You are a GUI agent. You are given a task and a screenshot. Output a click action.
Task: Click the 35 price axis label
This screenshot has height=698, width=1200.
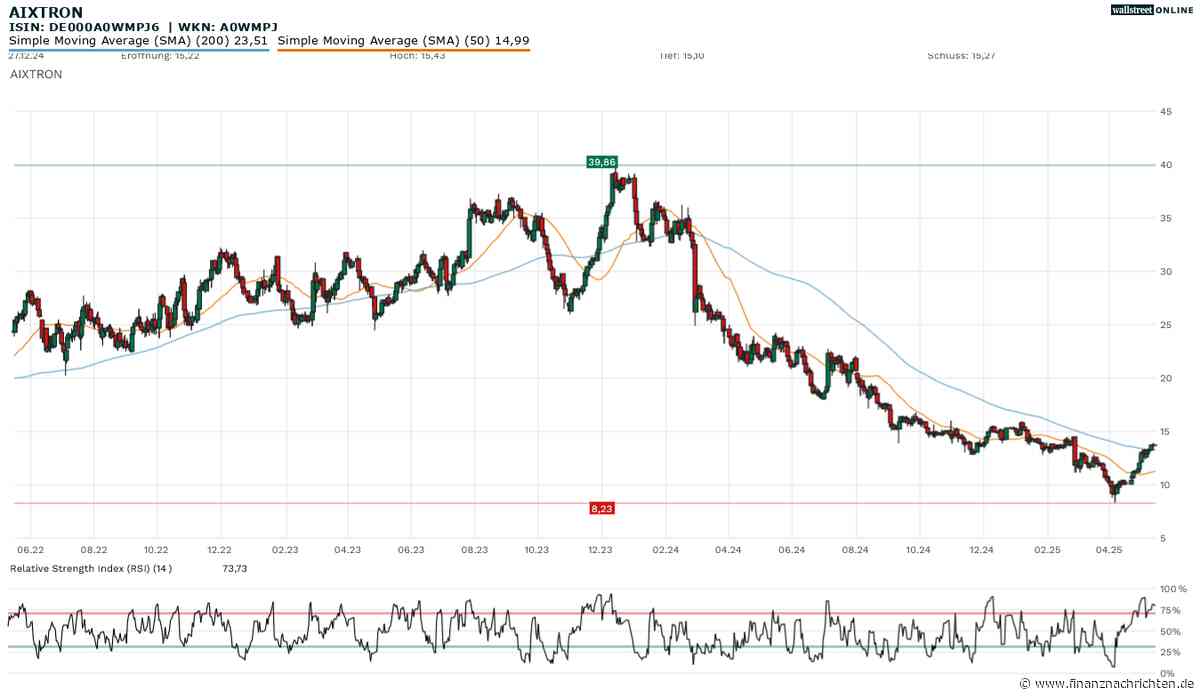1165,218
